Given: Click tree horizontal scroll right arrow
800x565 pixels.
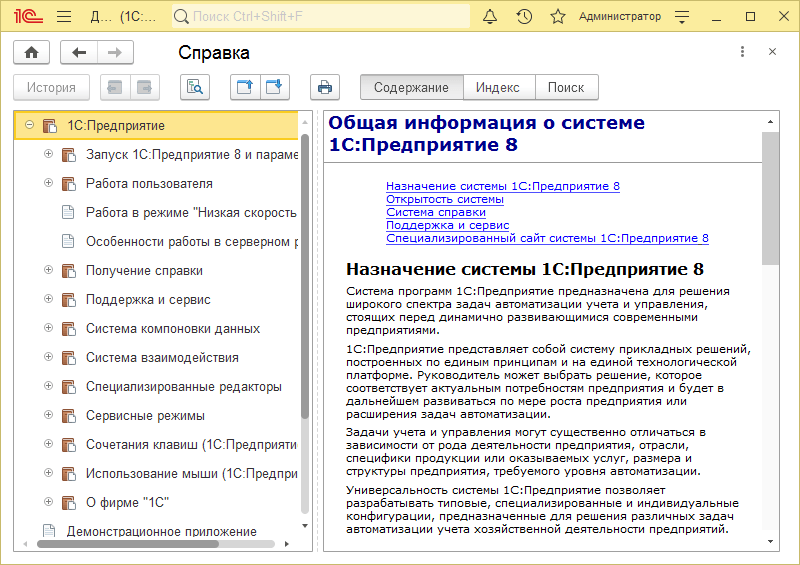Looking at the screenshot, I should point(287,544).
